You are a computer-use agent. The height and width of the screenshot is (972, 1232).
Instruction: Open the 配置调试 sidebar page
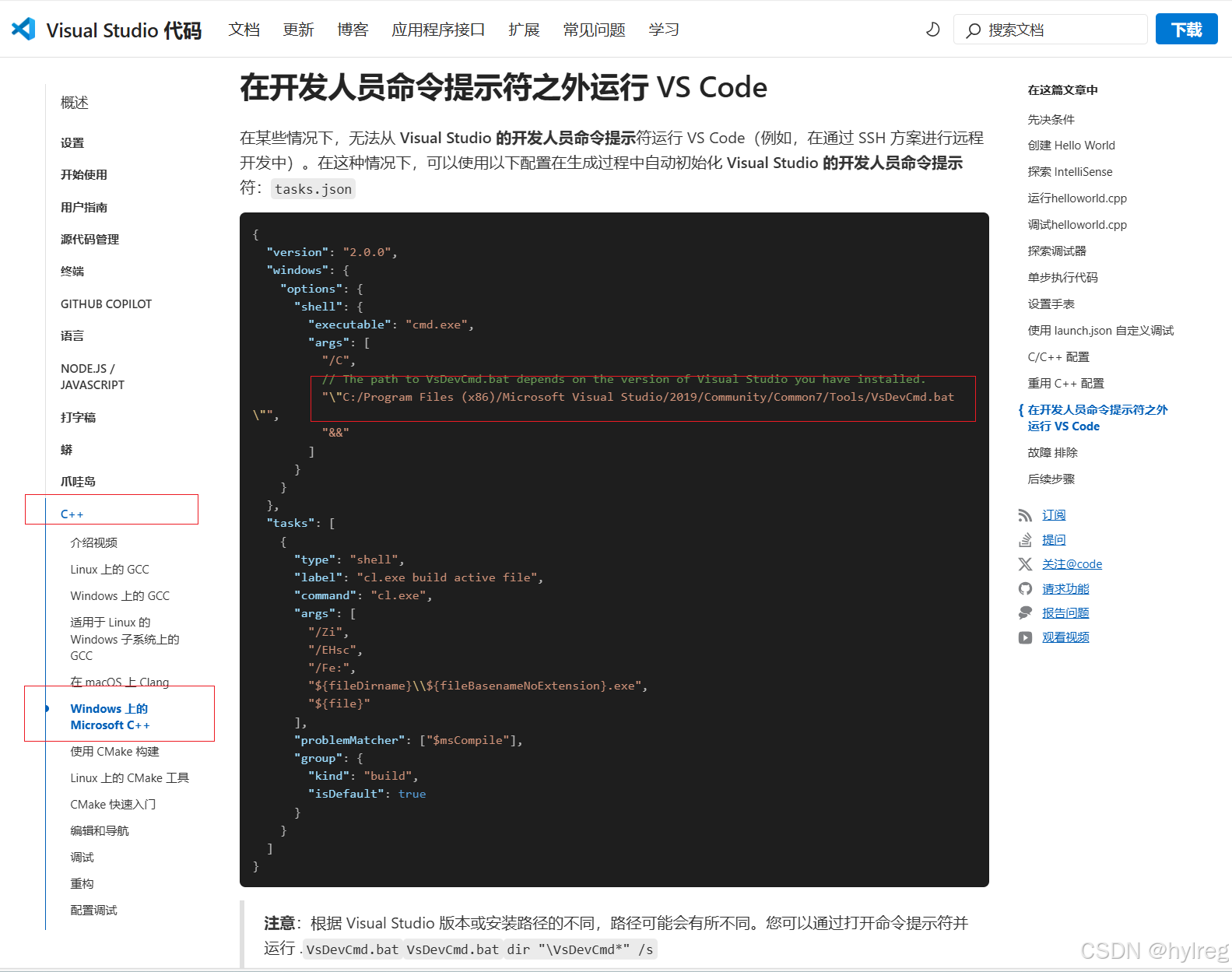(94, 911)
